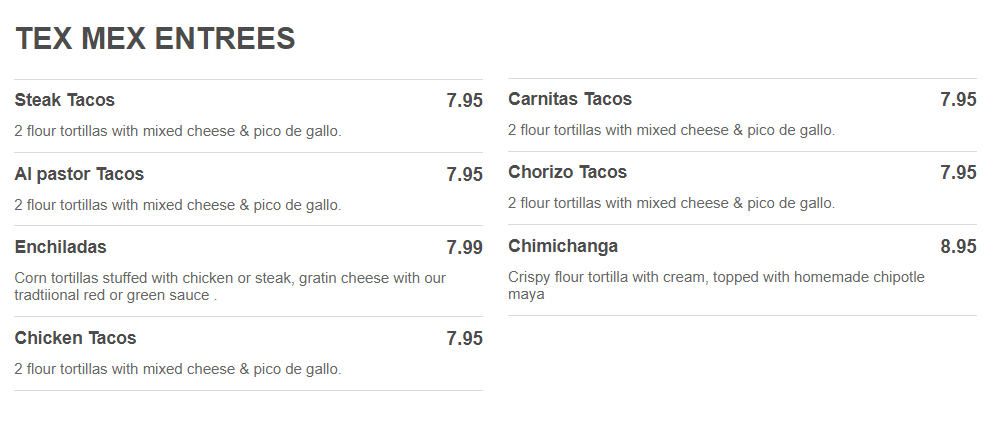
Task: Click the Chicken Tacos price
Action: coord(464,339)
